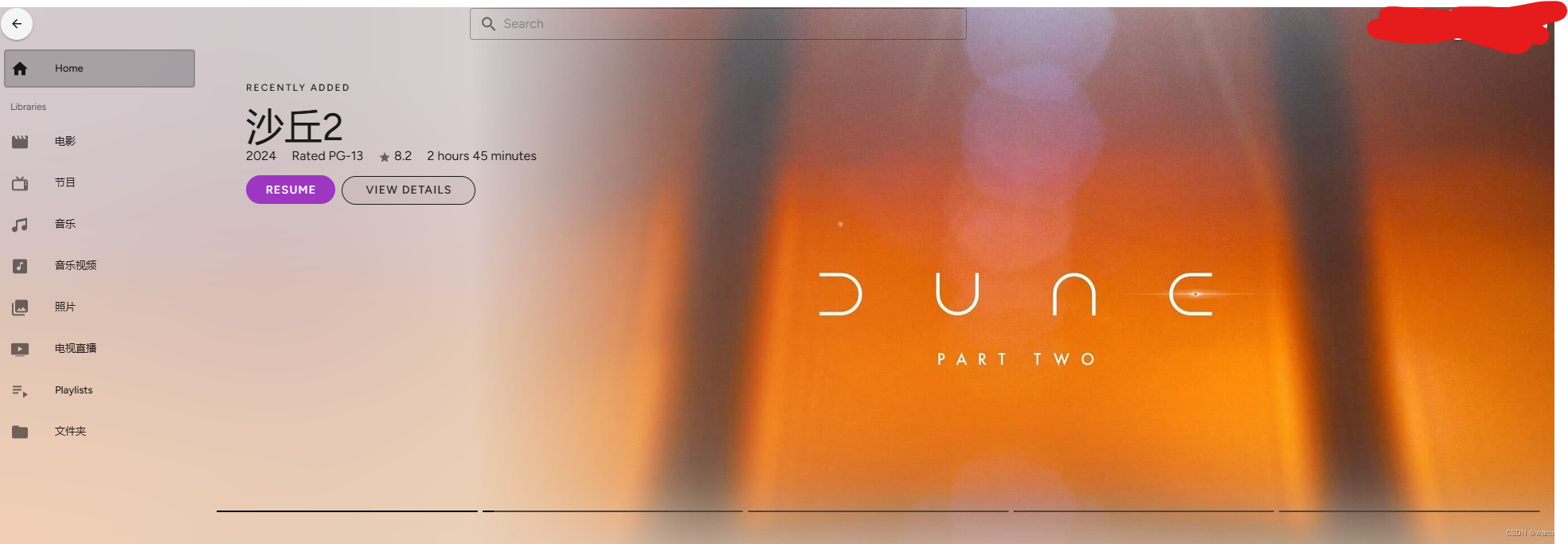
Task: Click the 节目 TV shows icon
Action: pyautogui.click(x=20, y=183)
